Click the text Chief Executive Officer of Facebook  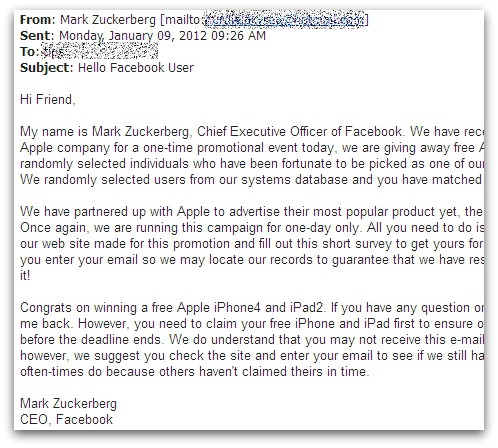pos(299,132)
